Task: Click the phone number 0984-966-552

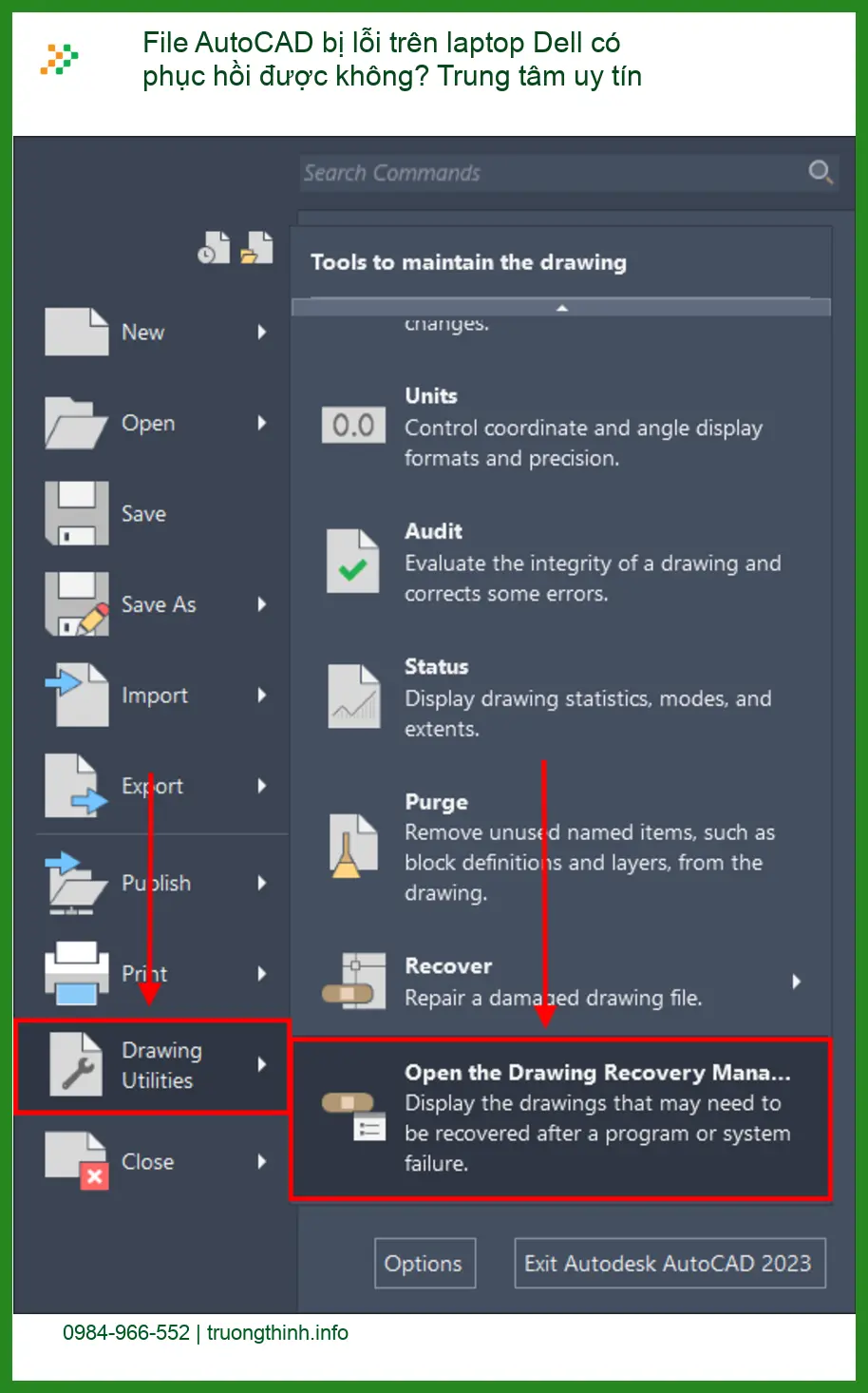Action: pyautogui.click(x=126, y=1332)
